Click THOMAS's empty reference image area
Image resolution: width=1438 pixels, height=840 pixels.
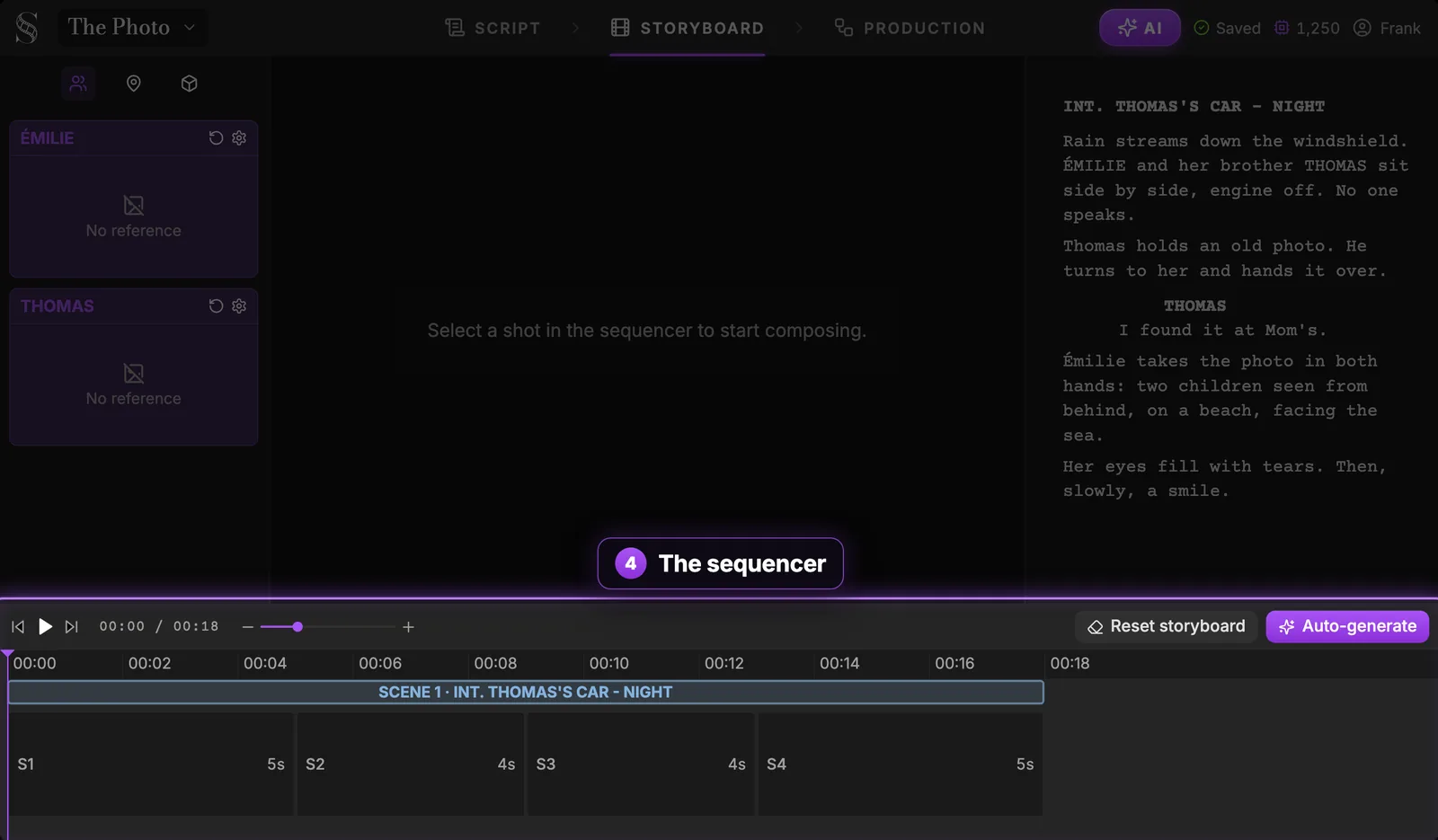[x=134, y=385]
